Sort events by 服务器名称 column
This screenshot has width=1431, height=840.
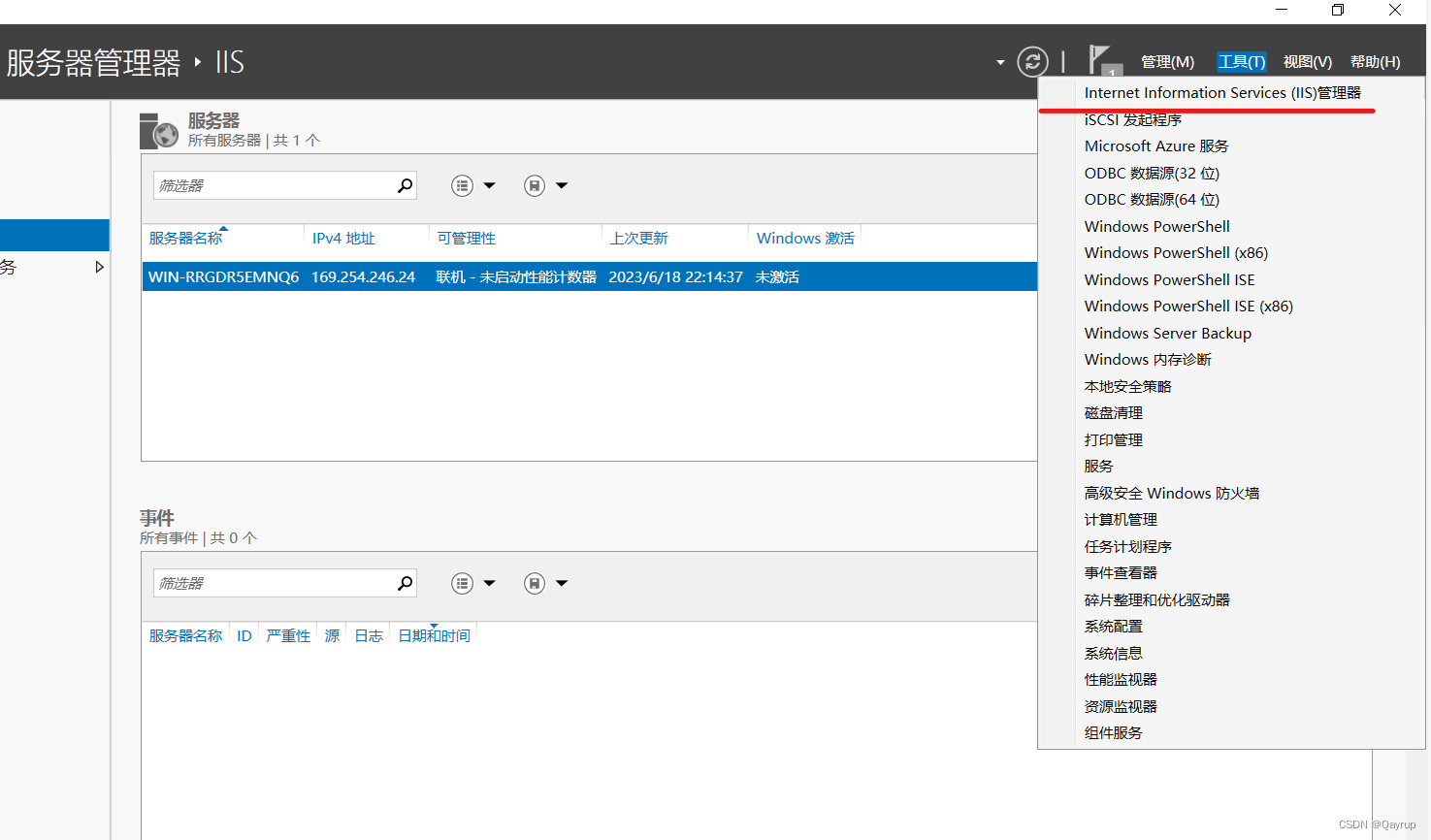[x=186, y=635]
